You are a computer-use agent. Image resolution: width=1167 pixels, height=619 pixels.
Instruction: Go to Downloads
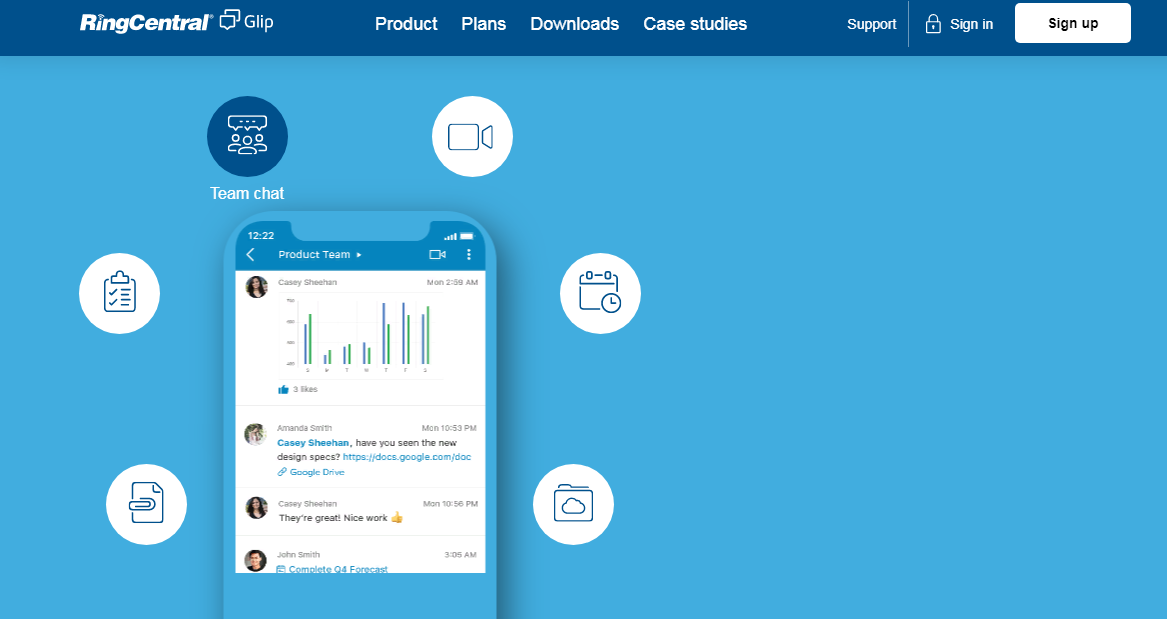pyautogui.click(x=575, y=24)
